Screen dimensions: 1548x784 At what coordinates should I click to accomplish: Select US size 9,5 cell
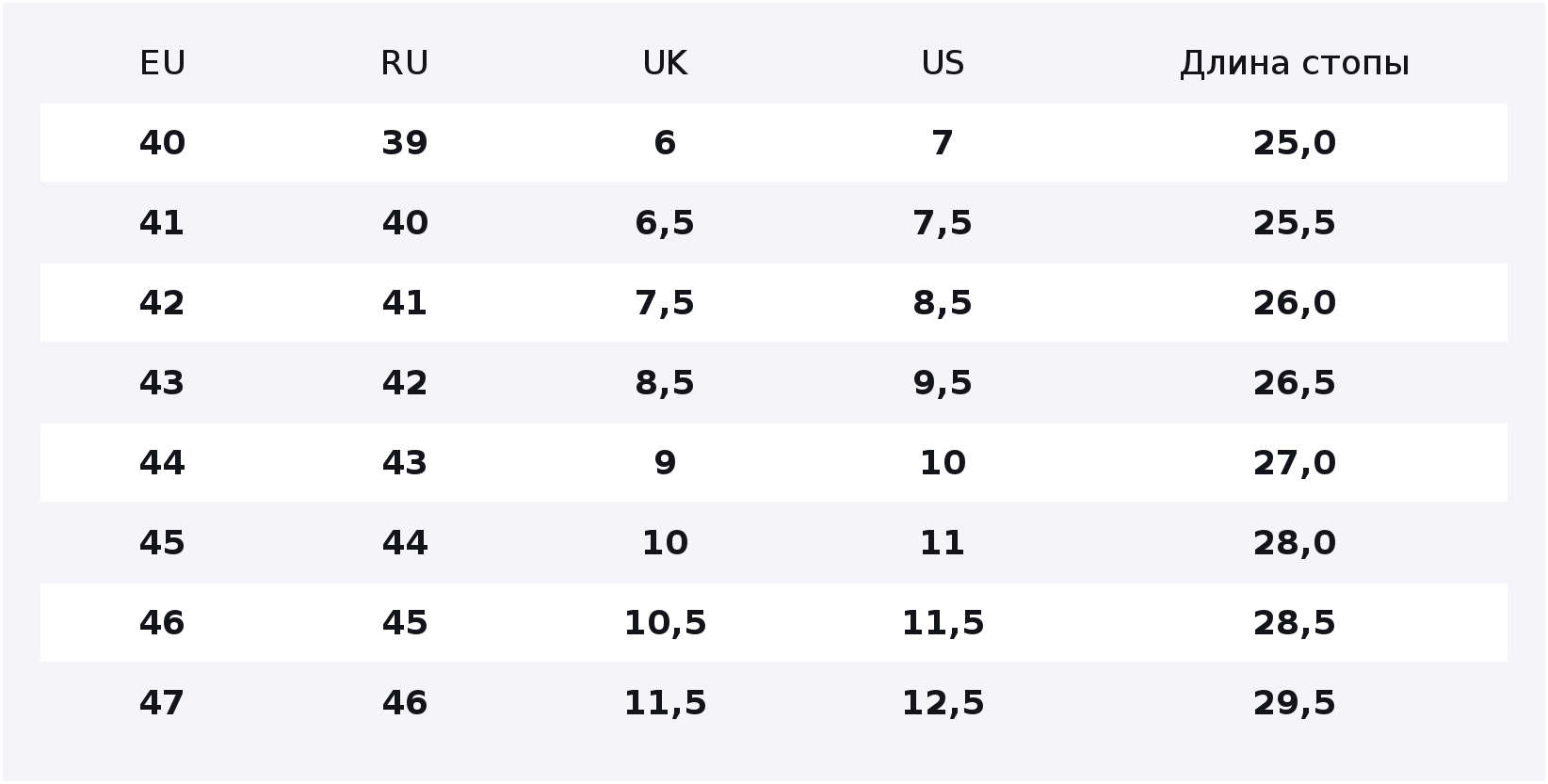point(943,383)
